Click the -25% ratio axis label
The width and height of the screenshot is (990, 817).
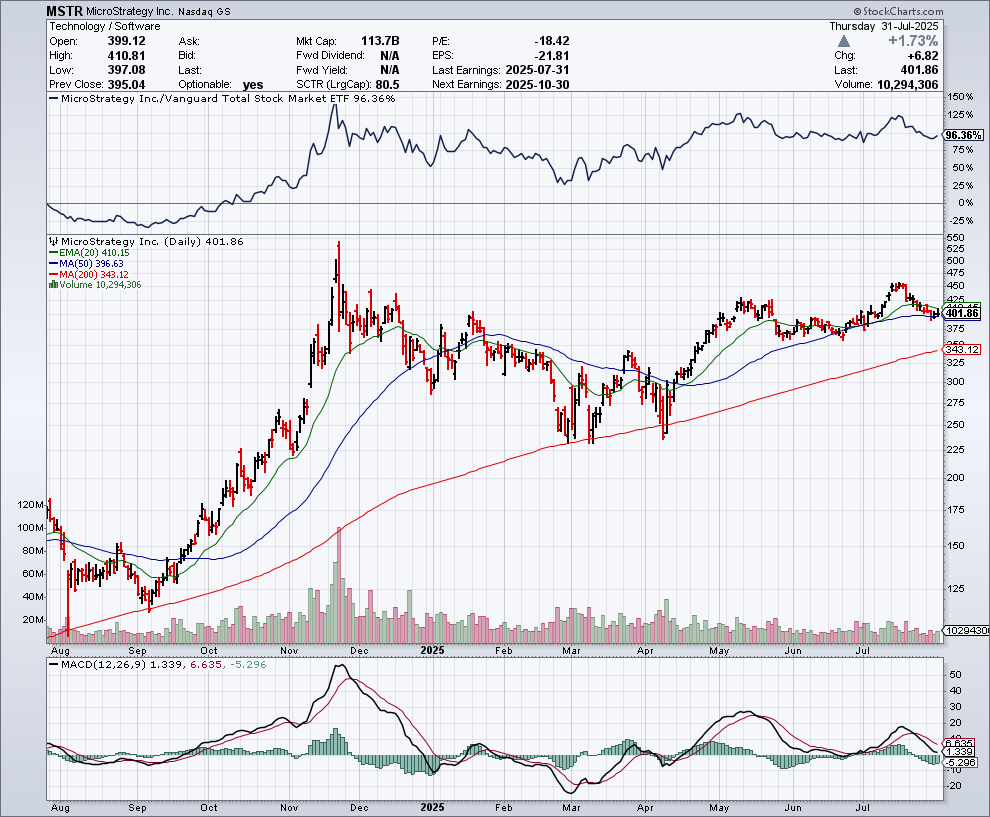pyautogui.click(x=960, y=220)
